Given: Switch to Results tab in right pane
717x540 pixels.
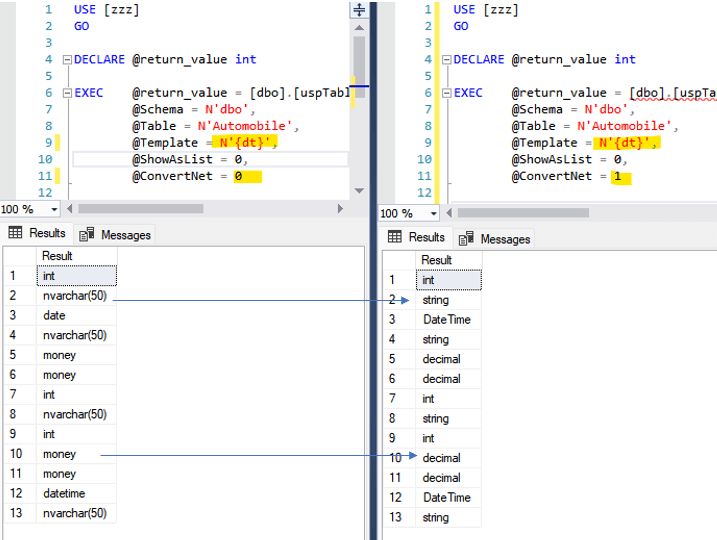Looking at the screenshot, I should tap(417, 237).
